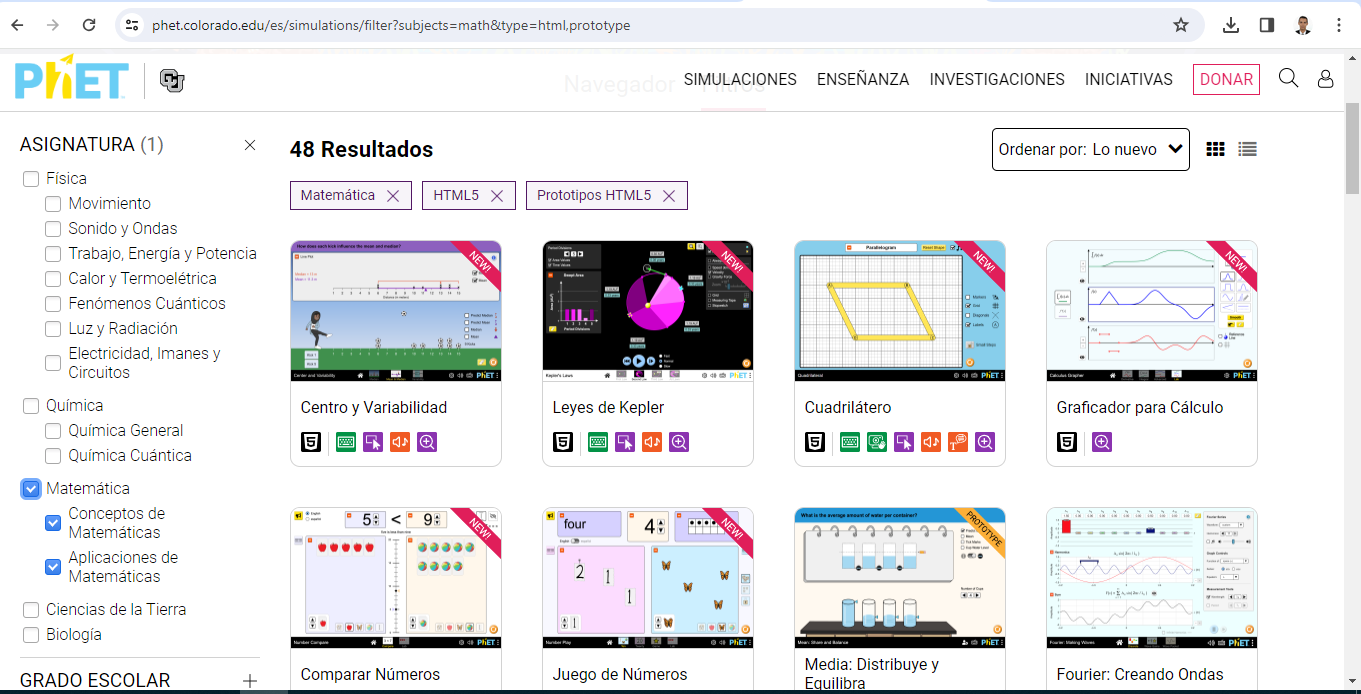Check the Biología checkbox

tap(31, 635)
